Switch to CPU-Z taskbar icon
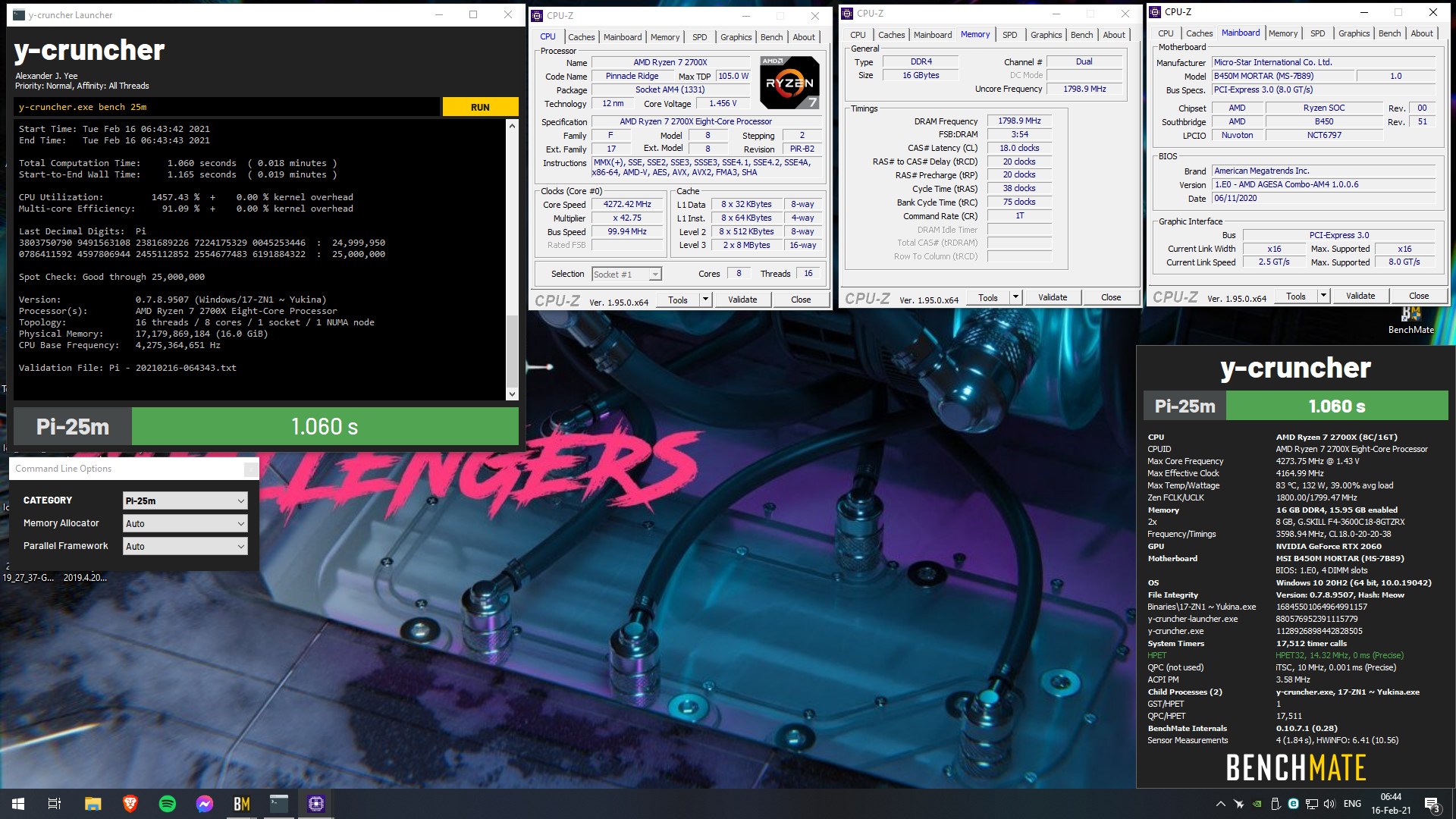 [316, 804]
